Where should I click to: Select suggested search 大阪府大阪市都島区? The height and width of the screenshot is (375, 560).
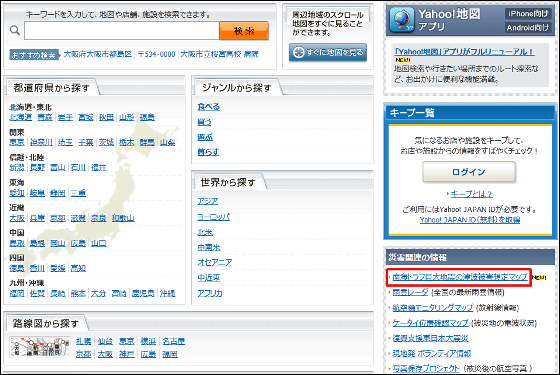coord(98,54)
